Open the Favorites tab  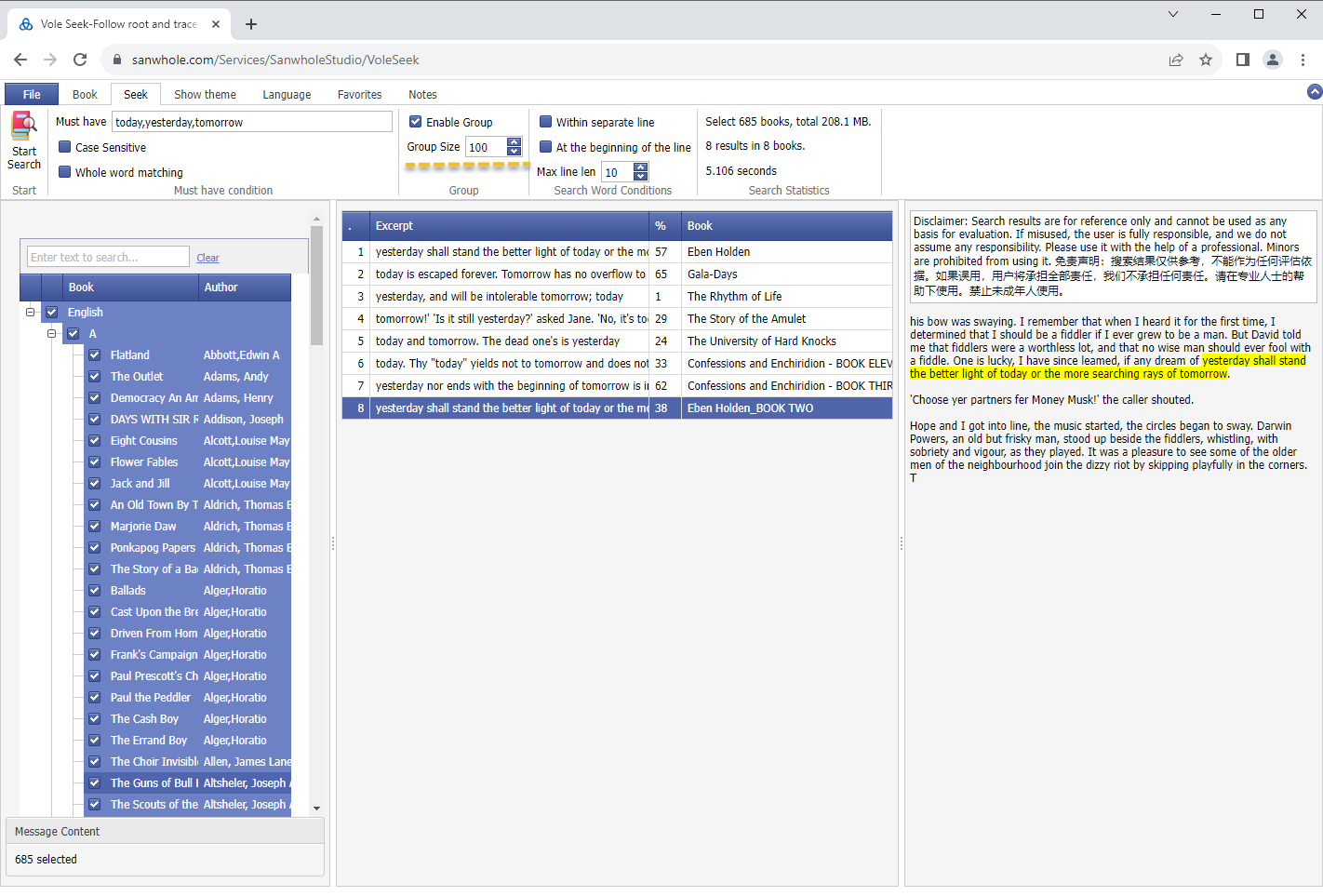tap(359, 95)
